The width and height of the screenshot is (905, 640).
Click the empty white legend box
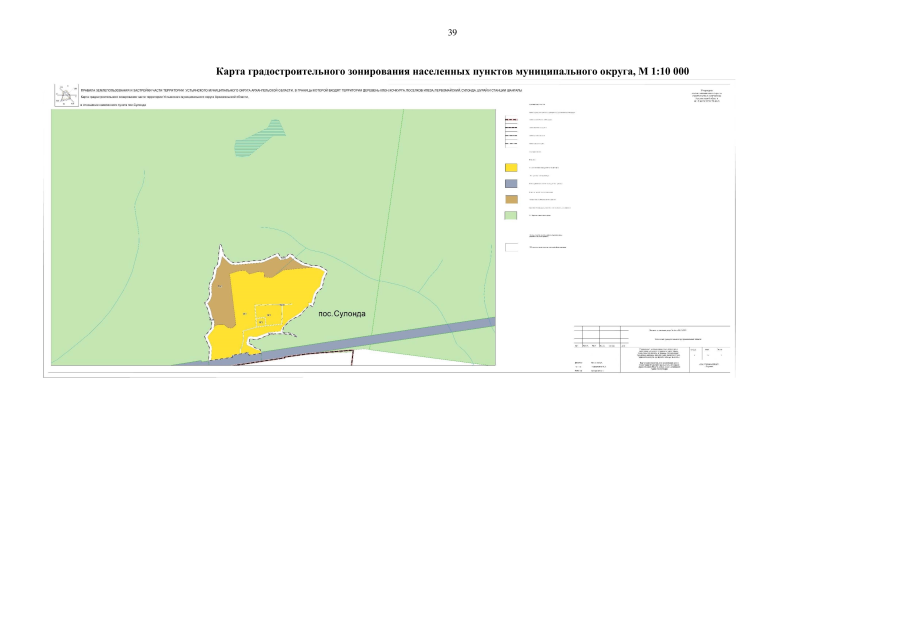coord(511,247)
